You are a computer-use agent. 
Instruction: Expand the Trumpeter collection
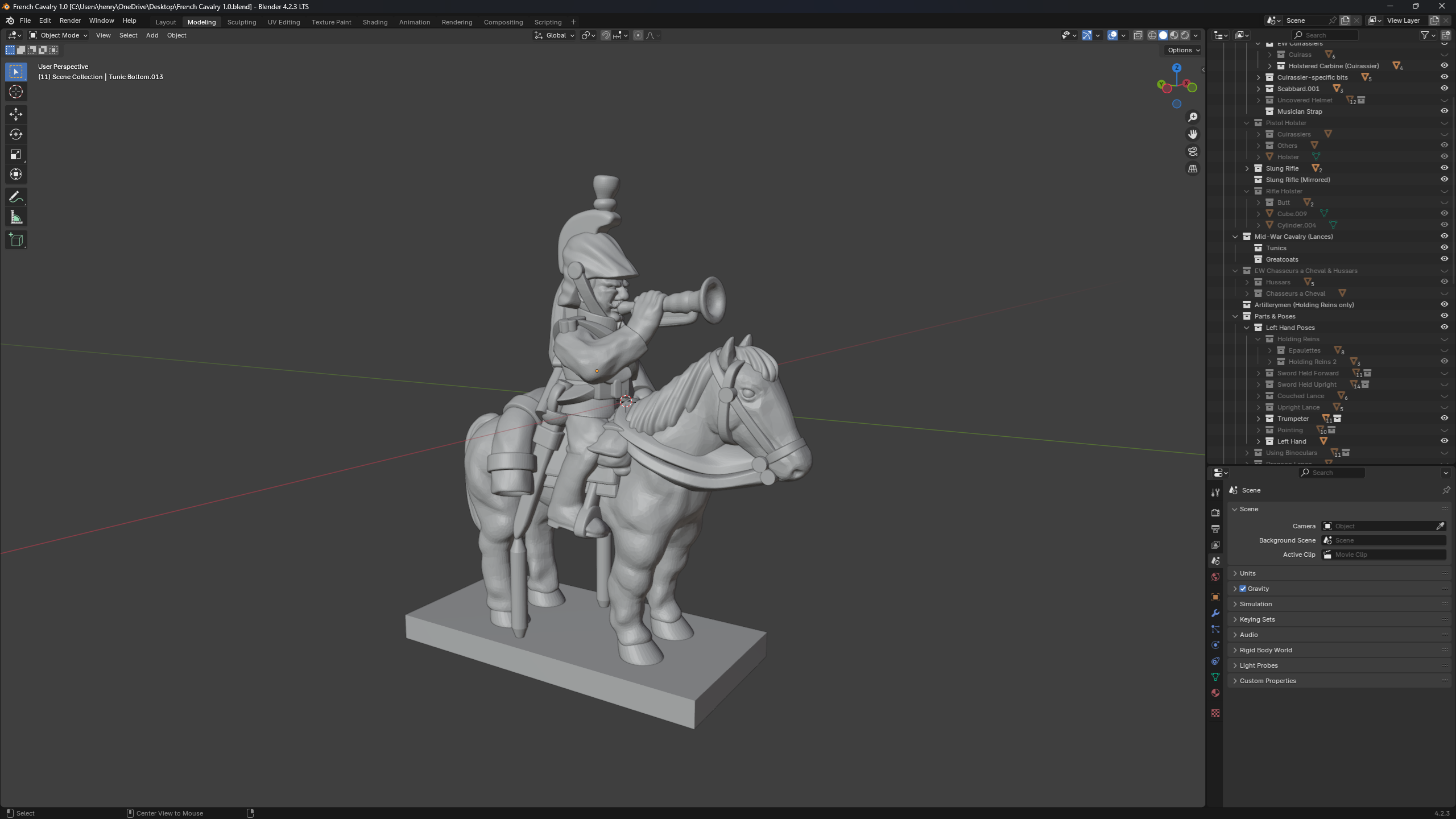pos(1258,419)
